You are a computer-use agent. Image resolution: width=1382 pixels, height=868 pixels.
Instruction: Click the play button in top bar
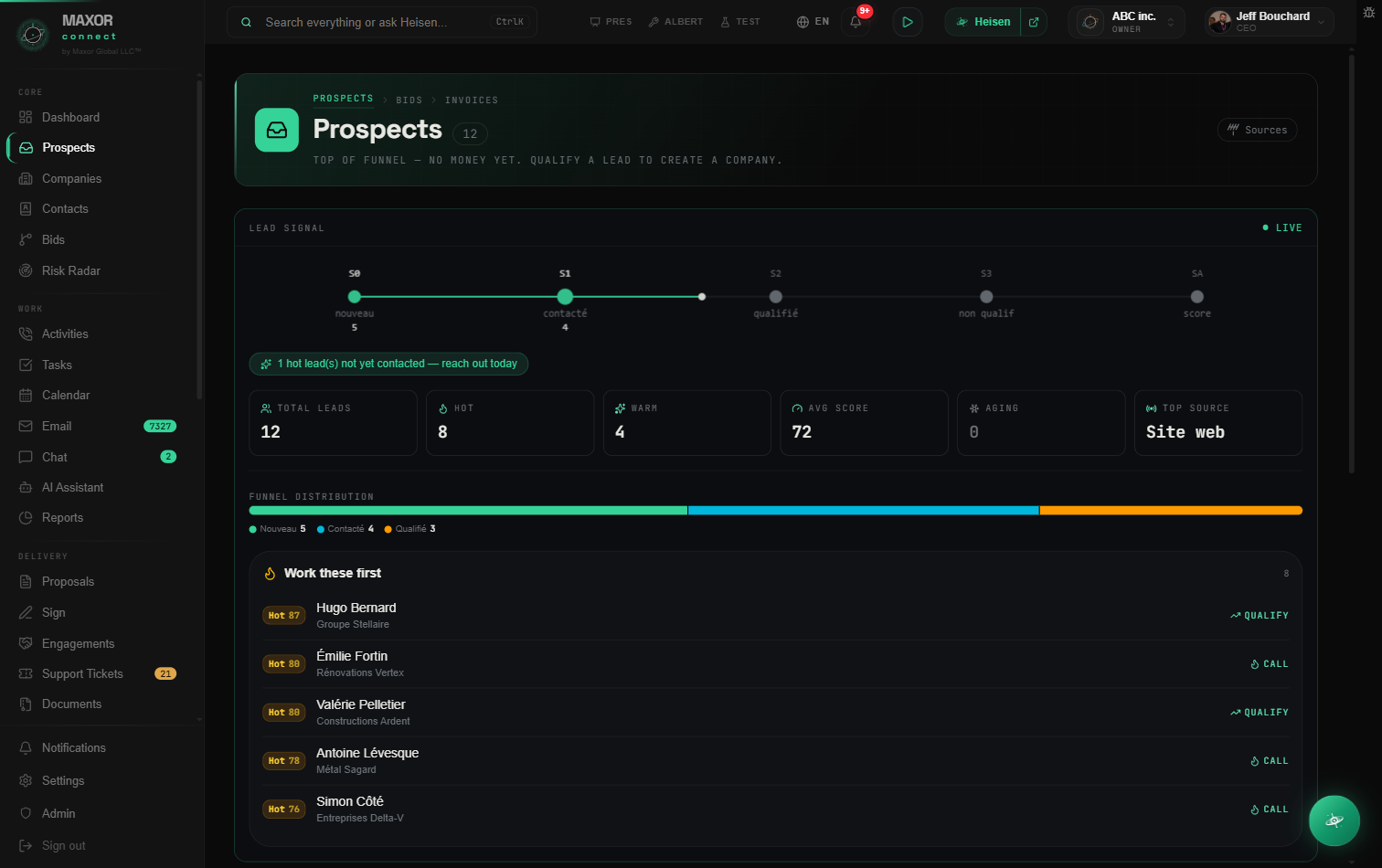[907, 22]
